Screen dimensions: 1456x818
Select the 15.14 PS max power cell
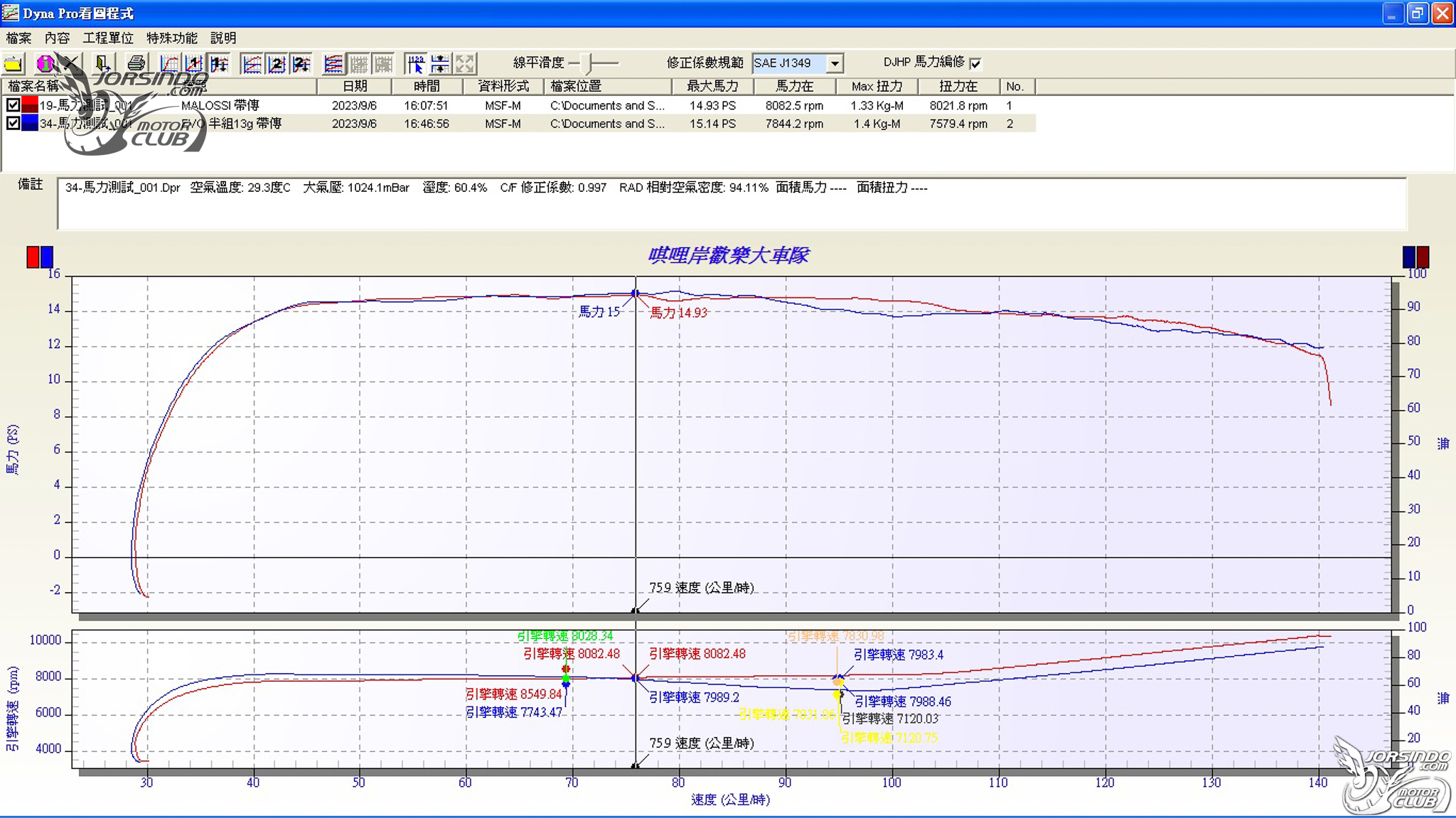[x=712, y=124]
